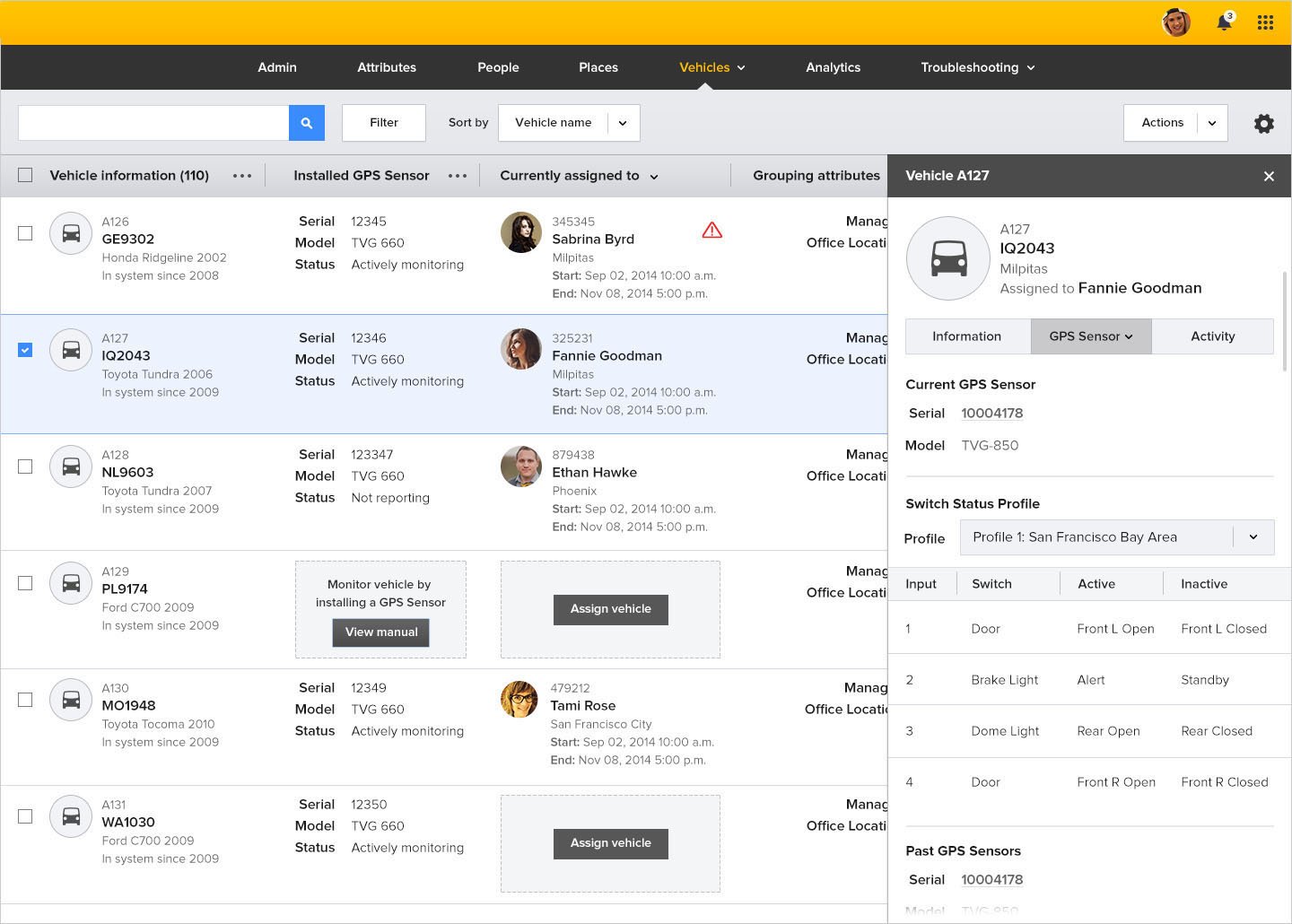Click the red warning triangle for Sabrina Byrd
The height and width of the screenshot is (924, 1292).
pos(711,231)
